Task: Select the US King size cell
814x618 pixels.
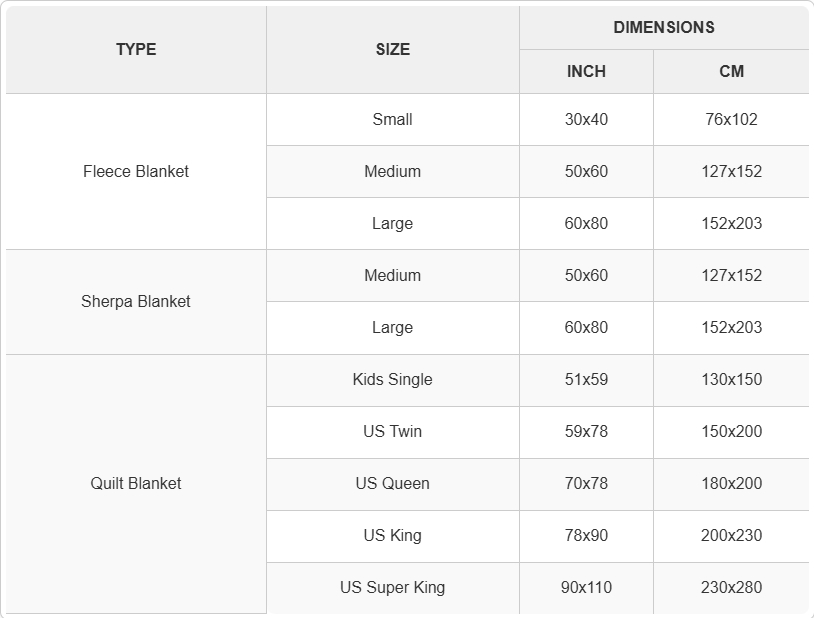Action: pos(393,536)
